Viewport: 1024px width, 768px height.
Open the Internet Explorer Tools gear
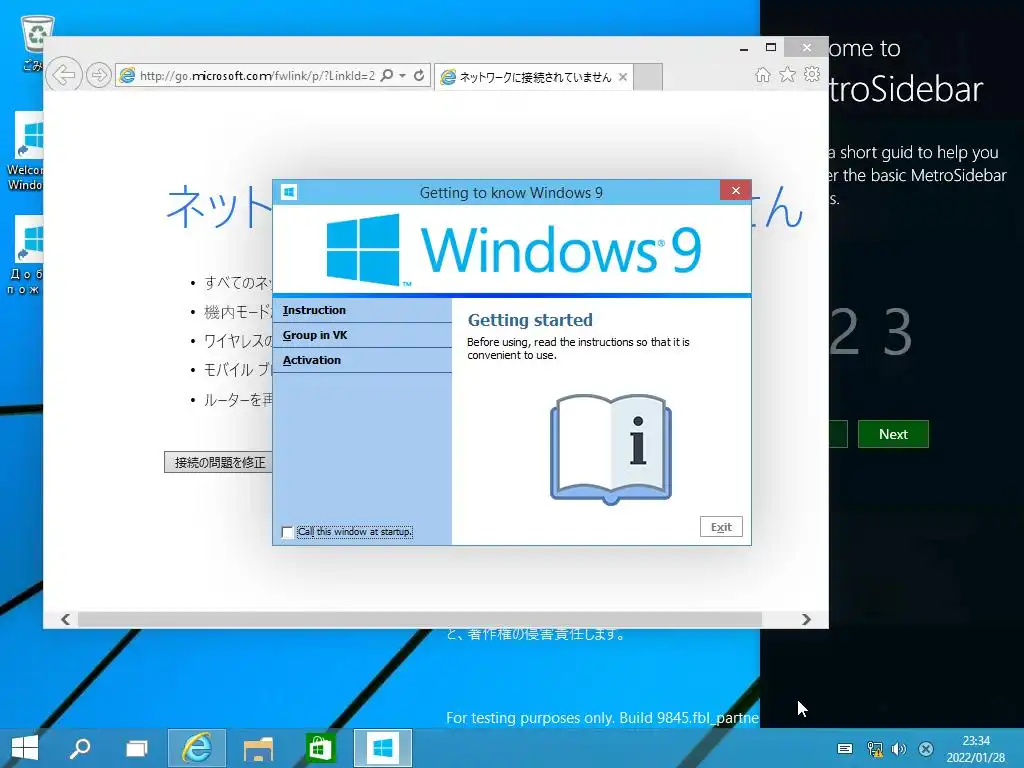(x=812, y=74)
